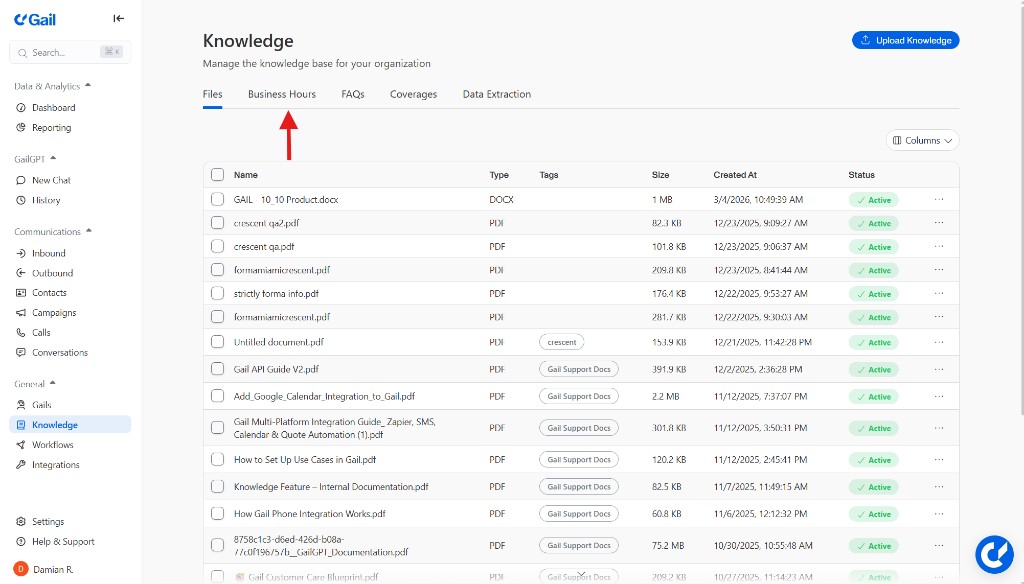This screenshot has height=584, width=1024.
Task: Collapse the Data & Analytics section
Action: [88, 86]
